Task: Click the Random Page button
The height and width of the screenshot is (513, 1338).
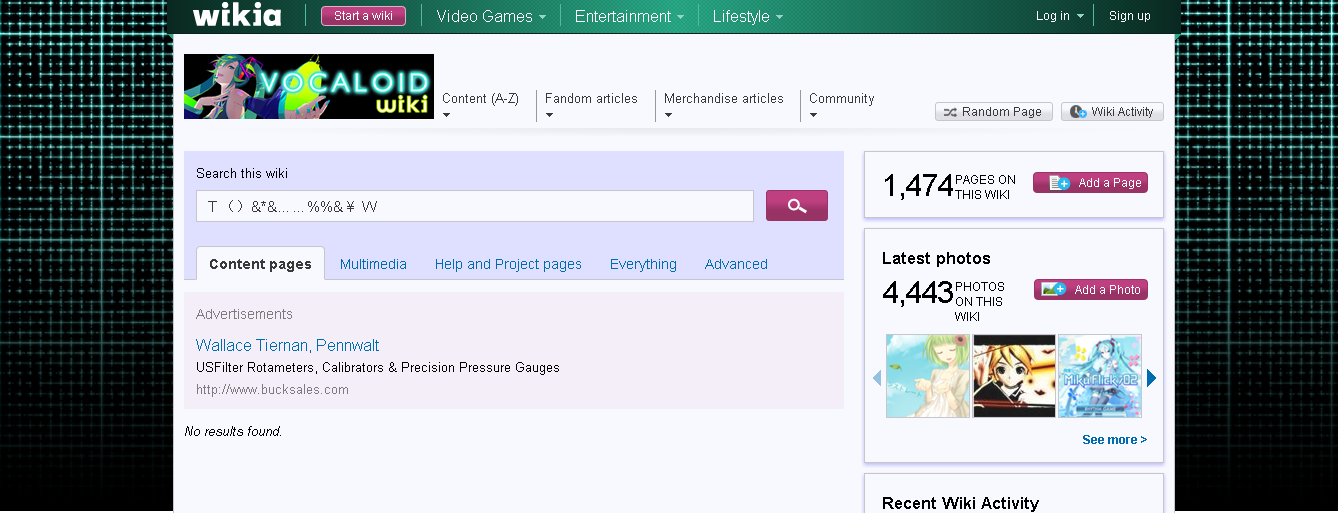Action: (x=993, y=112)
